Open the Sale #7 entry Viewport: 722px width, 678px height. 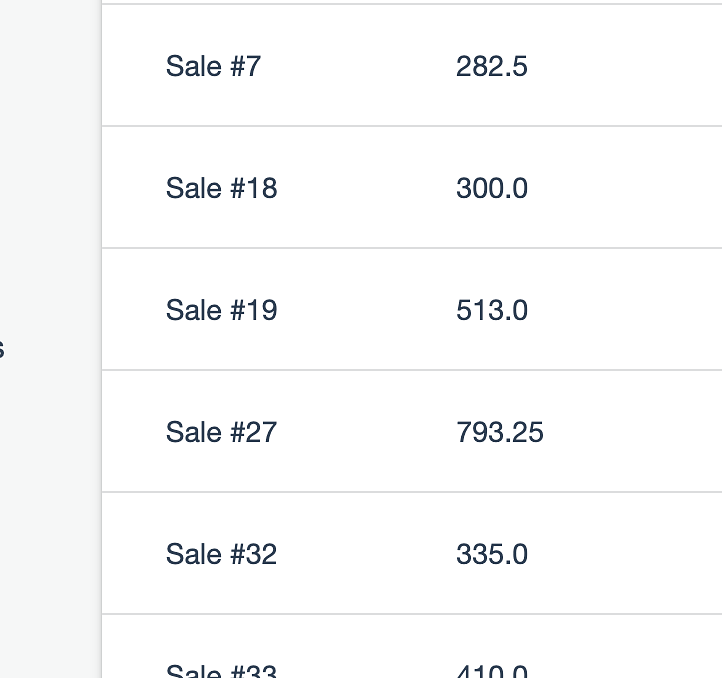click(x=213, y=66)
